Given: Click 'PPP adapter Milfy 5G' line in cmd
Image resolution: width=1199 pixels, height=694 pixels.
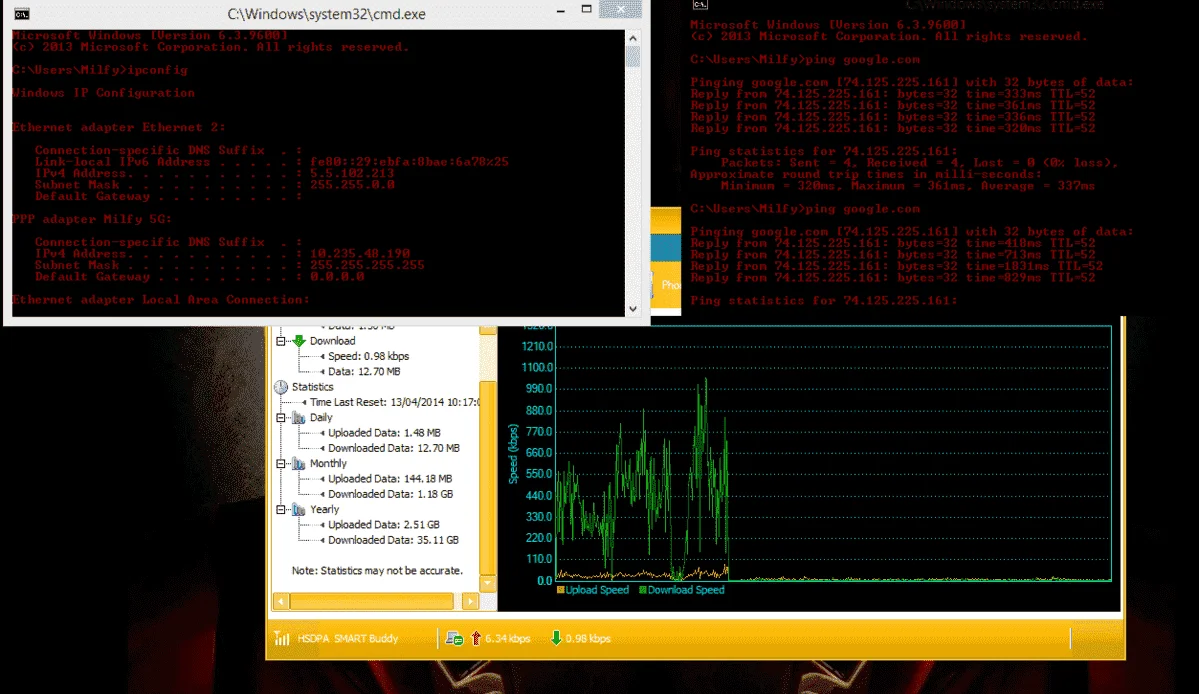Looking at the screenshot, I should click(x=92, y=219).
